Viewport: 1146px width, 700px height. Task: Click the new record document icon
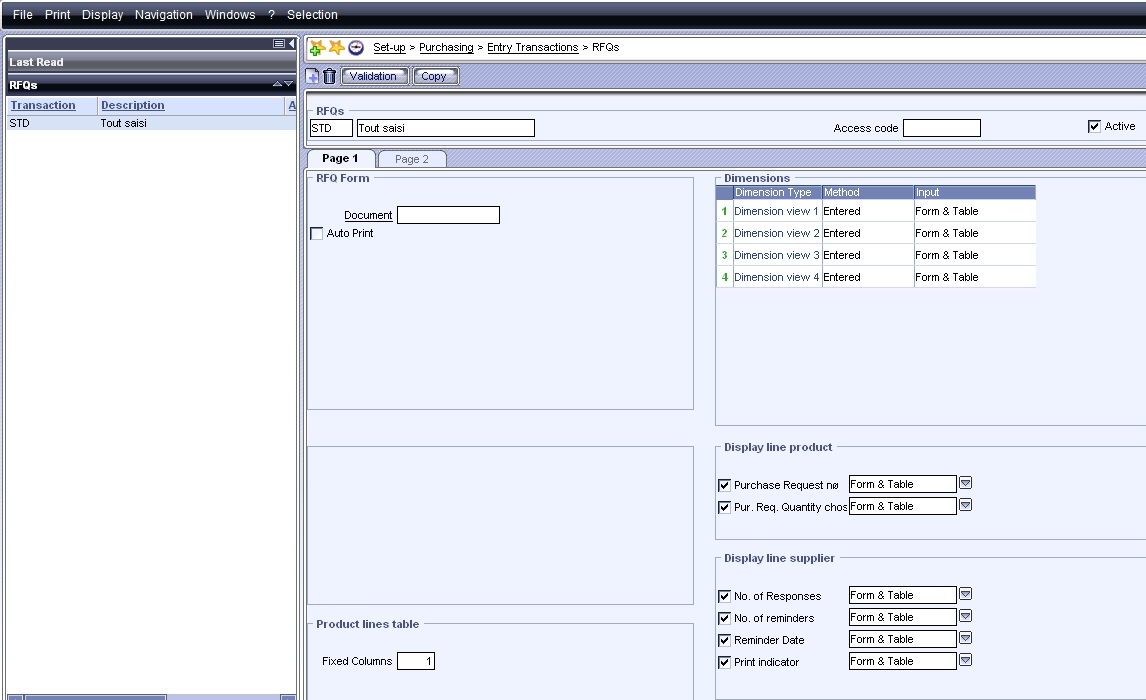(x=313, y=76)
